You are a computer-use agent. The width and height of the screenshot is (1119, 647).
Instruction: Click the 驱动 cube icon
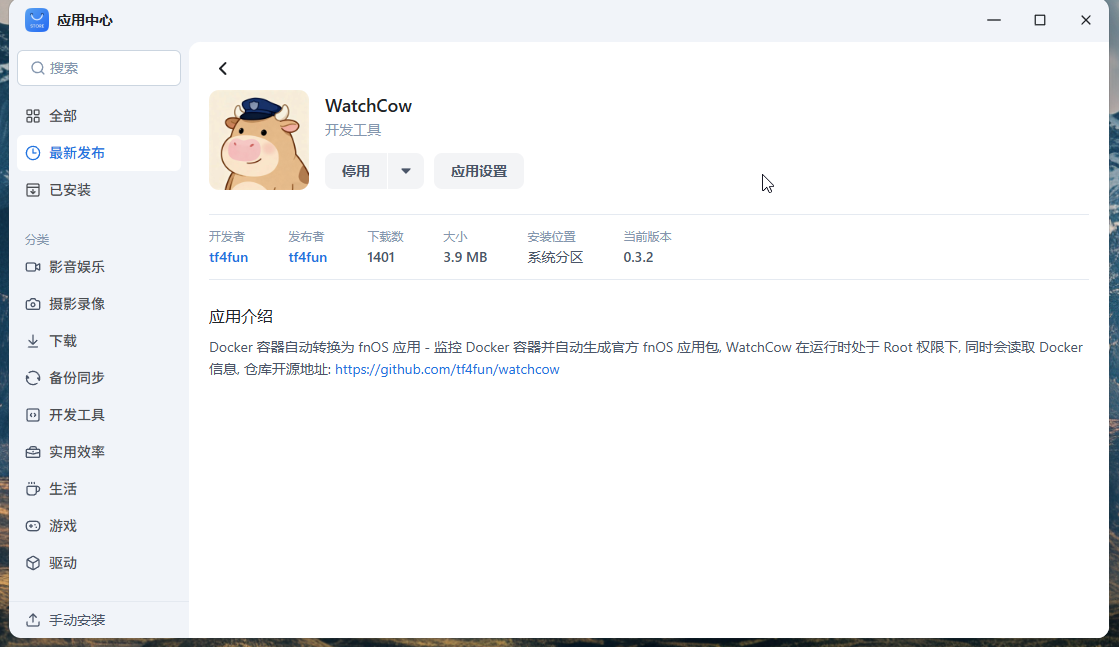33,563
